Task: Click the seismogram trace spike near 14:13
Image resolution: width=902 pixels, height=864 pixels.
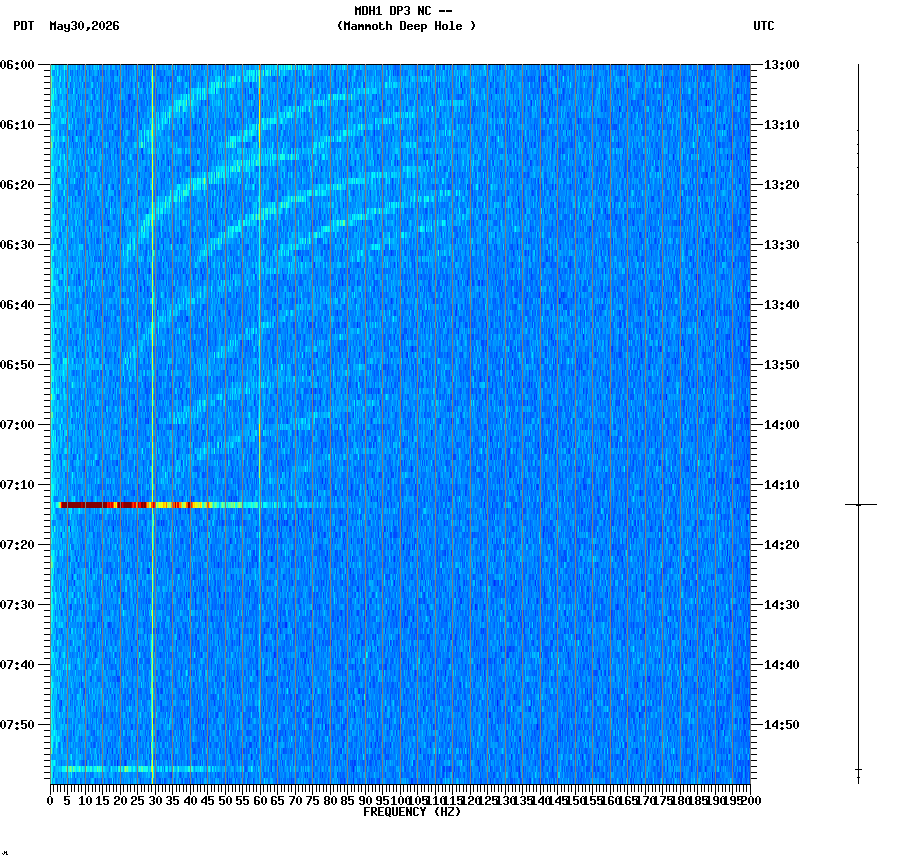Action: point(861,504)
